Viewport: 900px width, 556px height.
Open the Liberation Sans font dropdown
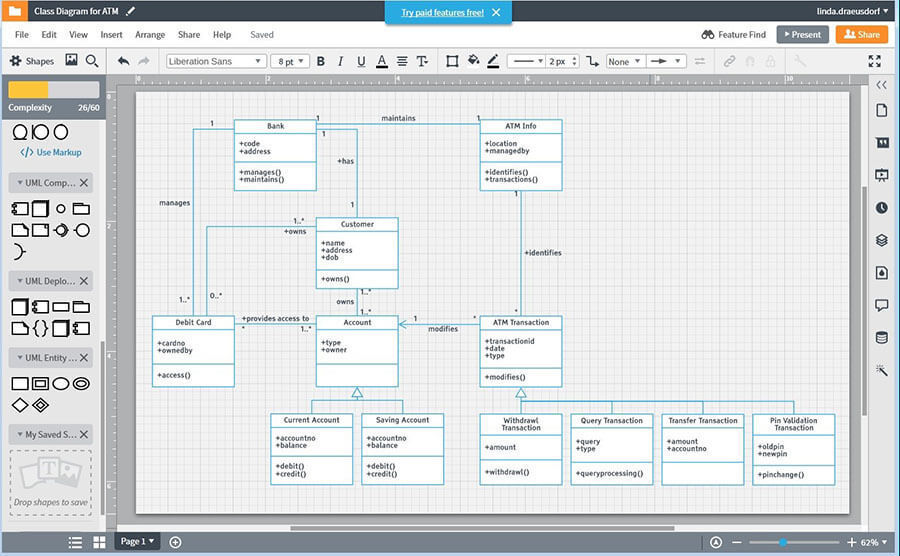coord(215,61)
